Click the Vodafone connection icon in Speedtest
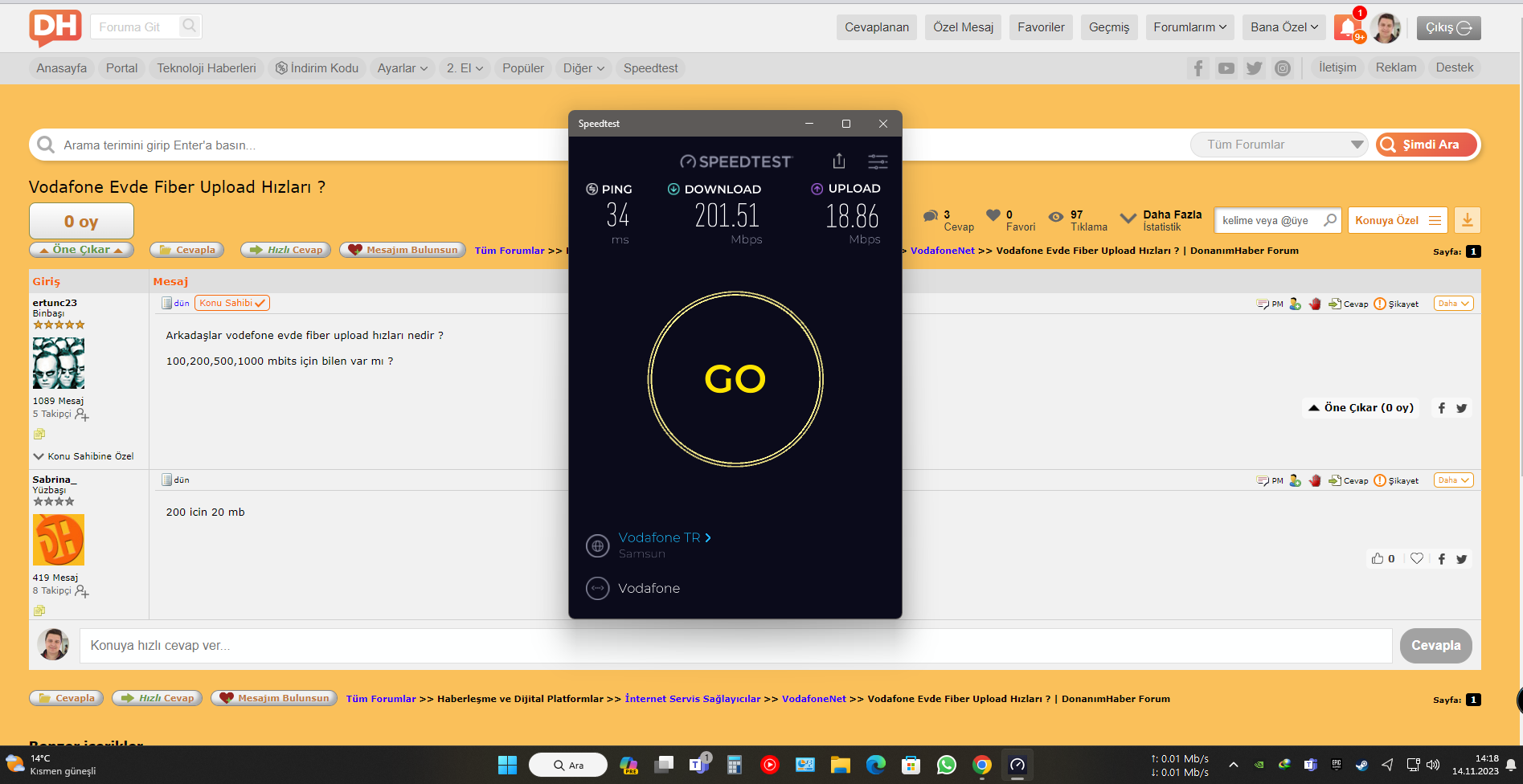 [597, 589]
